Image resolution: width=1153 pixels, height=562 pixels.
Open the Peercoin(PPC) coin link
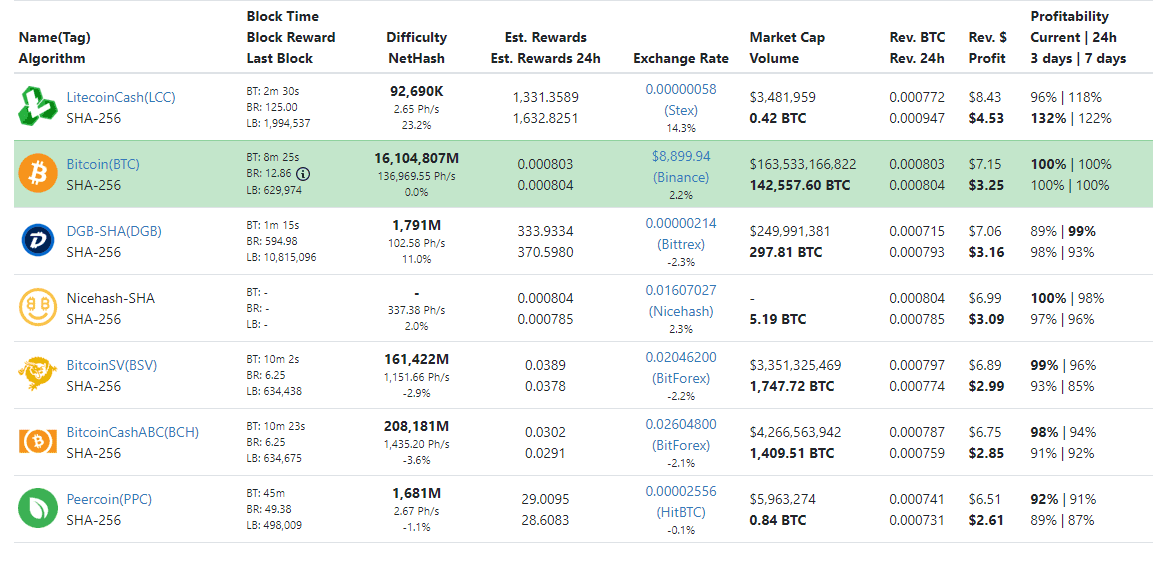click(109, 499)
